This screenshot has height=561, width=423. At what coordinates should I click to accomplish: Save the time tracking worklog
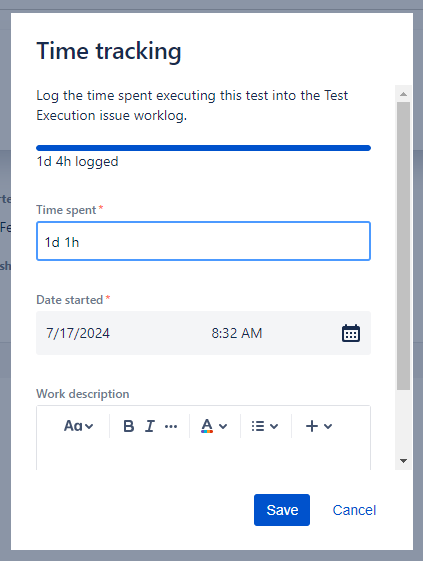point(282,510)
